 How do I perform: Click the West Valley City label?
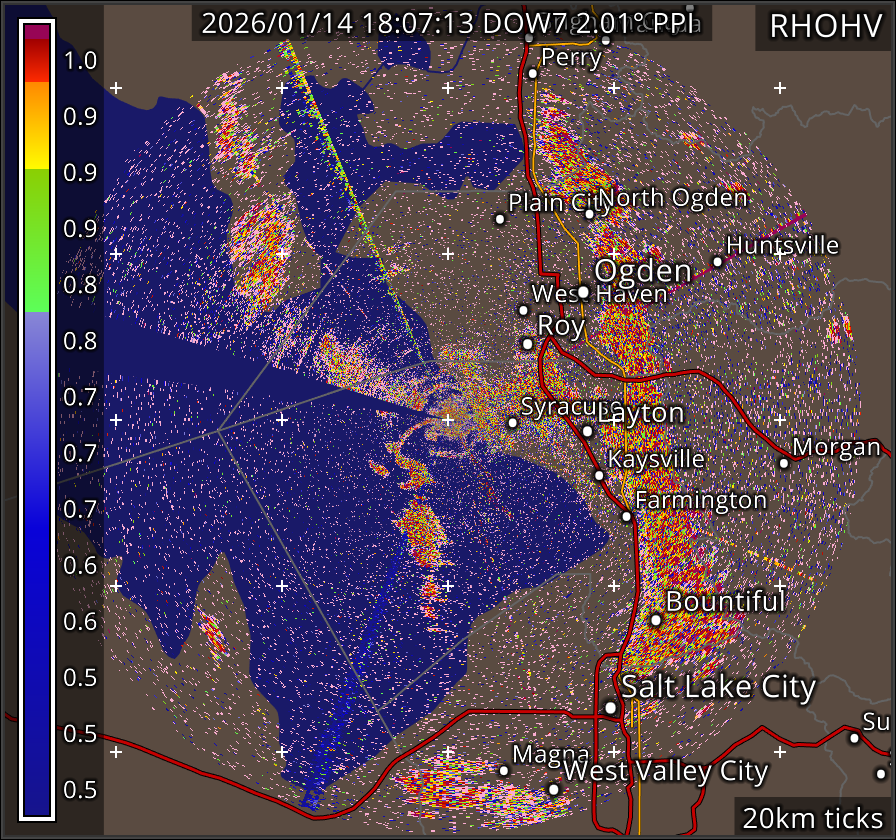(x=666, y=771)
